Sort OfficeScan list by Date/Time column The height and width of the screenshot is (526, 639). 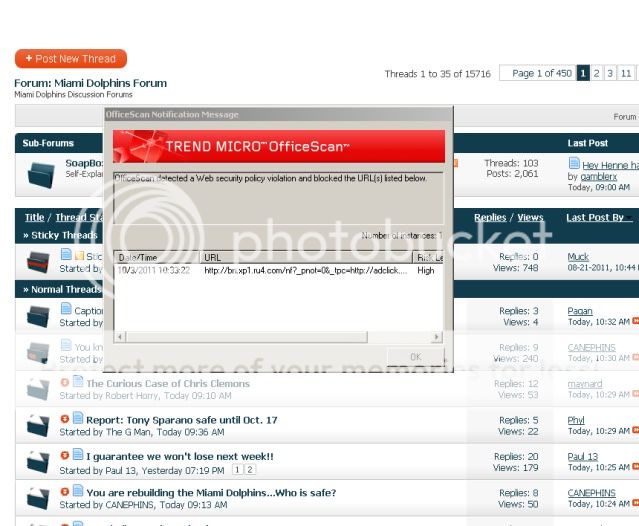tap(157, 257)
